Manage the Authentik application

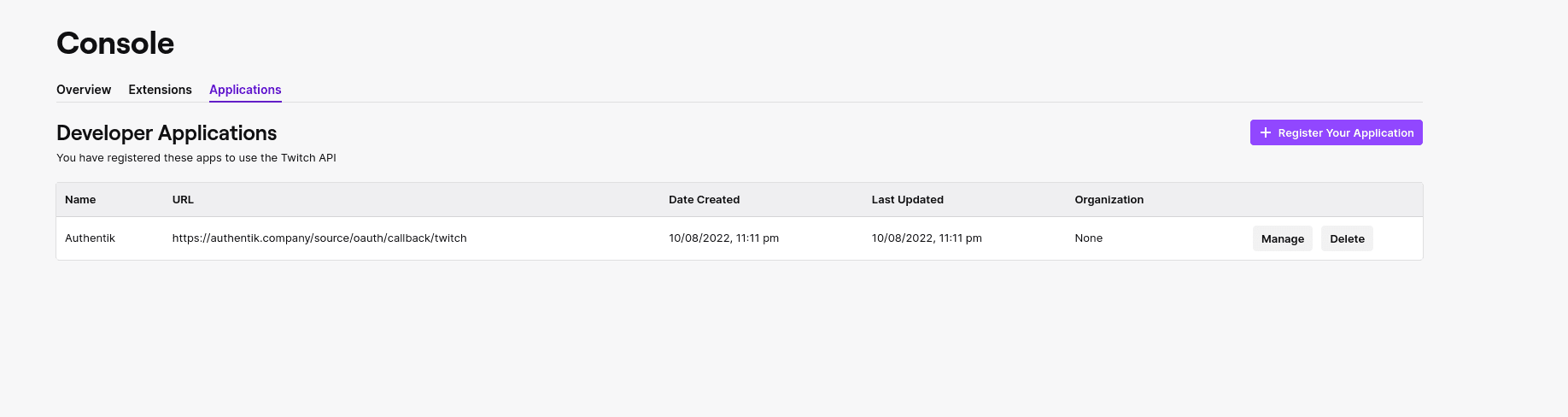(1282, 238)
